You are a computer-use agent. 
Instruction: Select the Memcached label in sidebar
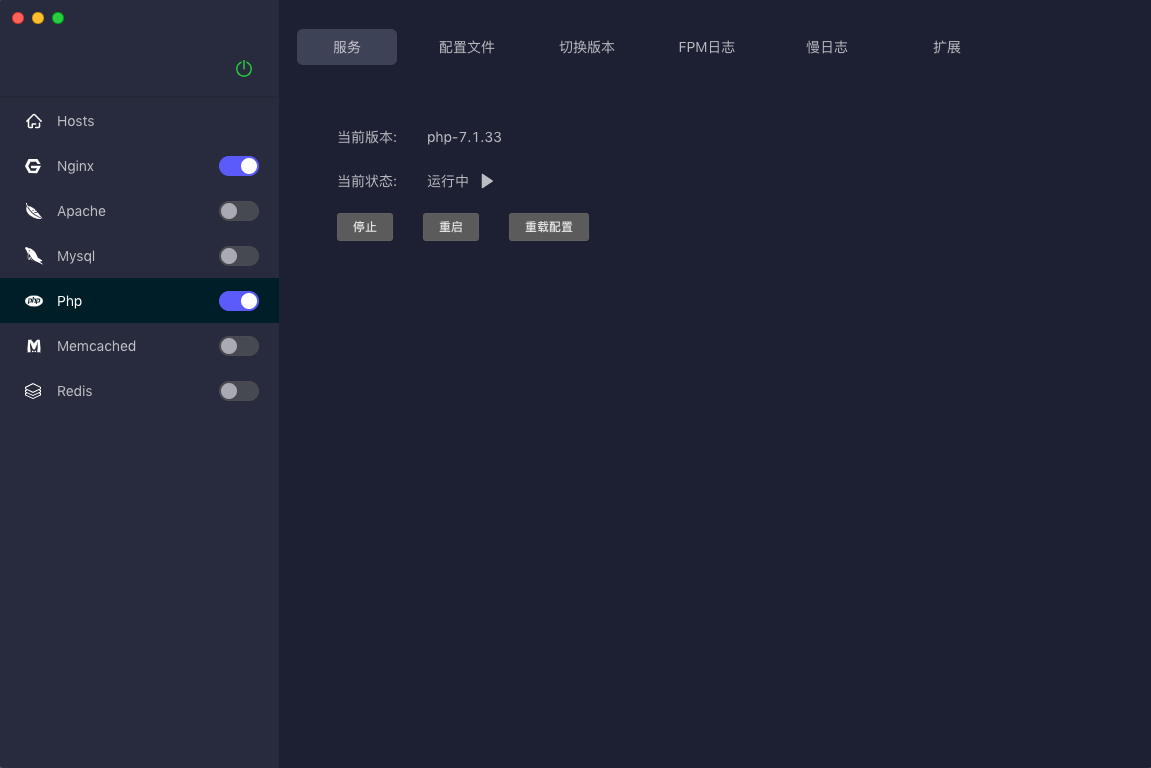(96, 346)
